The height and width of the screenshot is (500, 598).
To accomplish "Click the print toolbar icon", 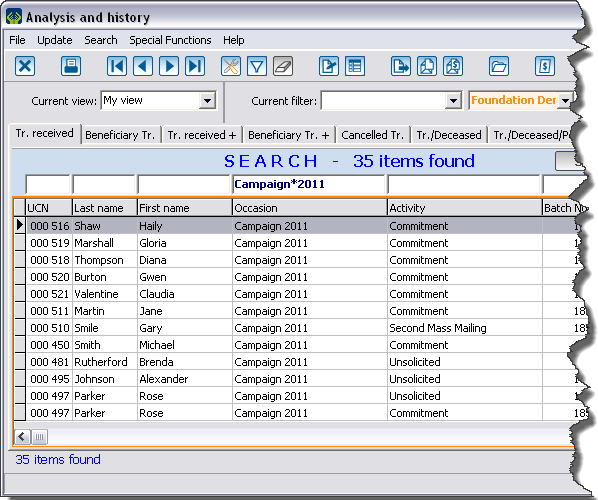I will (71, 66).
